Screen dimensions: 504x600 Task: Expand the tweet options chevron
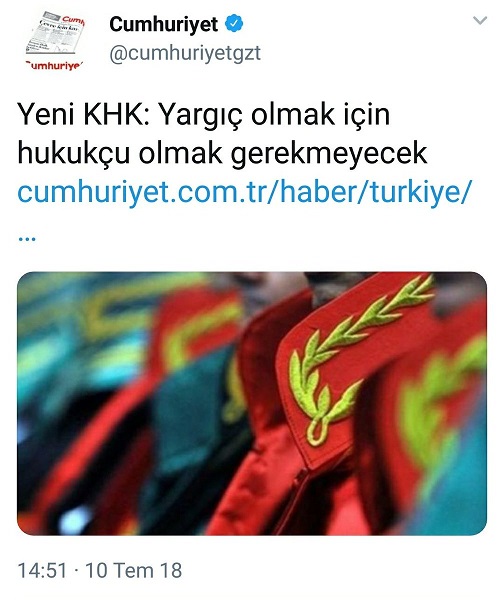480,20
